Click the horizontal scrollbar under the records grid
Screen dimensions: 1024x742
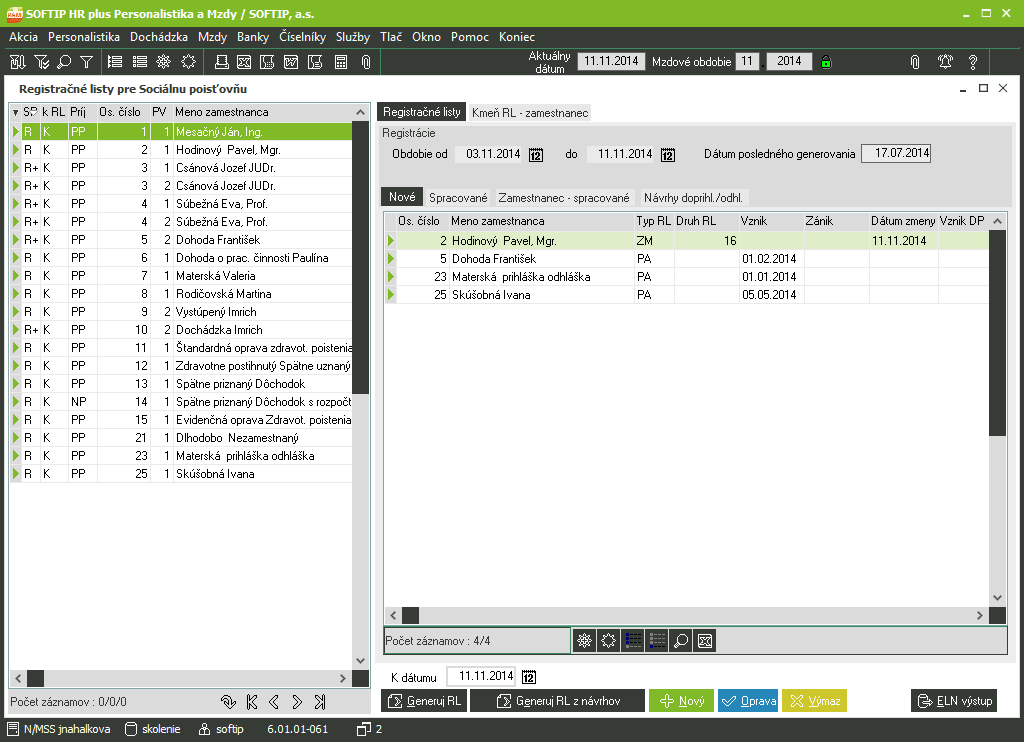(x=690, y=615)
